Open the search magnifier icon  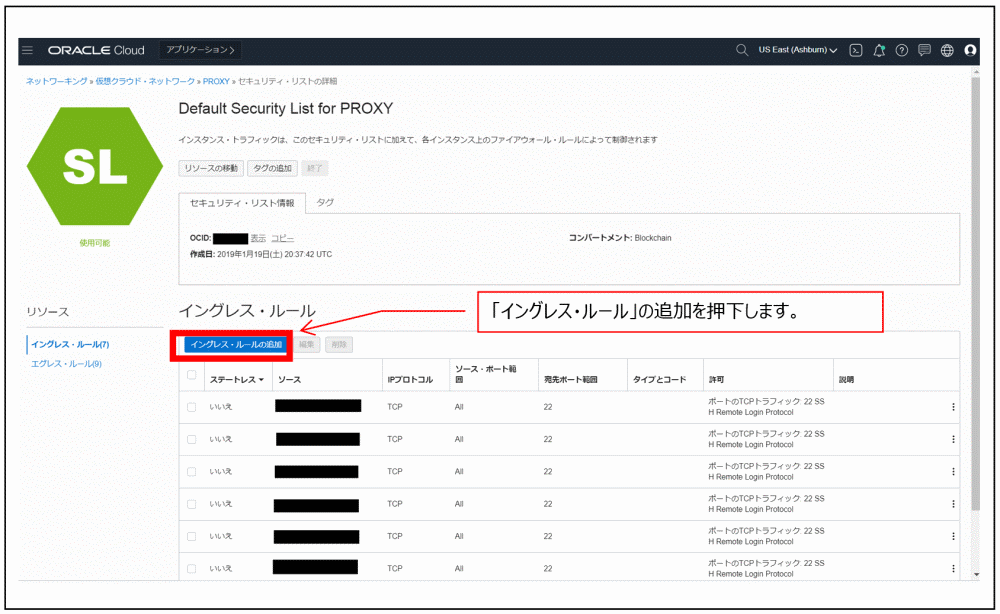click(742, 50)
